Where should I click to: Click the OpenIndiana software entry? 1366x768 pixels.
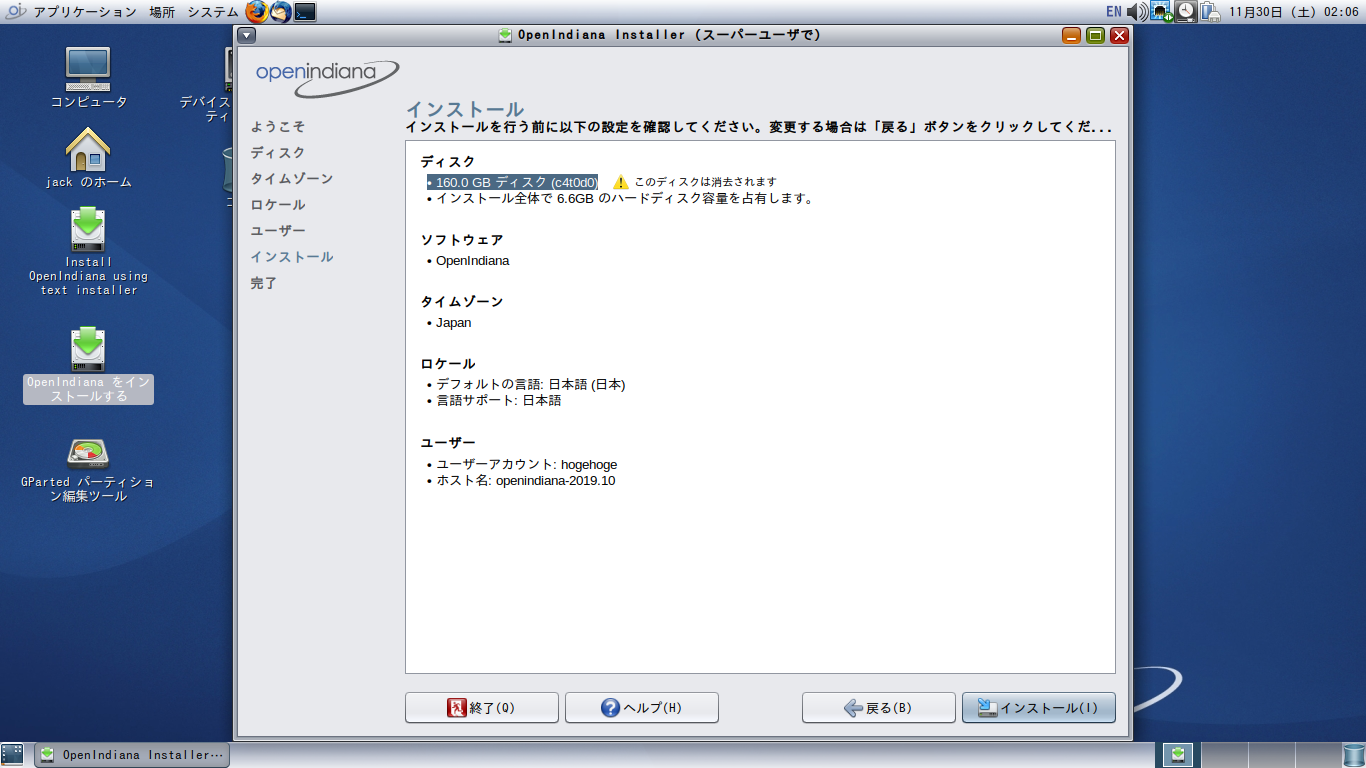click(x=468, y=260)
